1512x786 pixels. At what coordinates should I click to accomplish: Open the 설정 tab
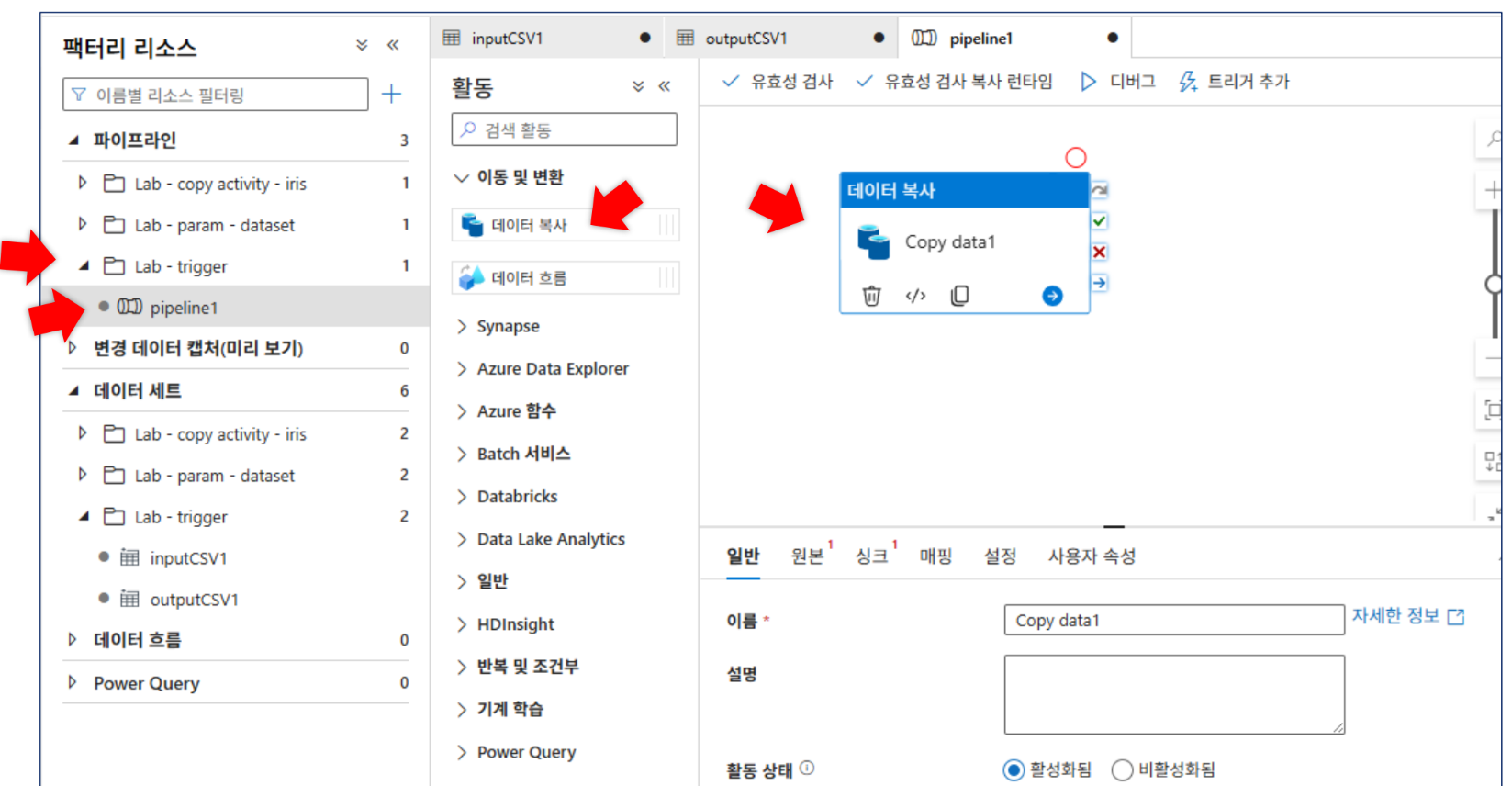pos(1000,556)
